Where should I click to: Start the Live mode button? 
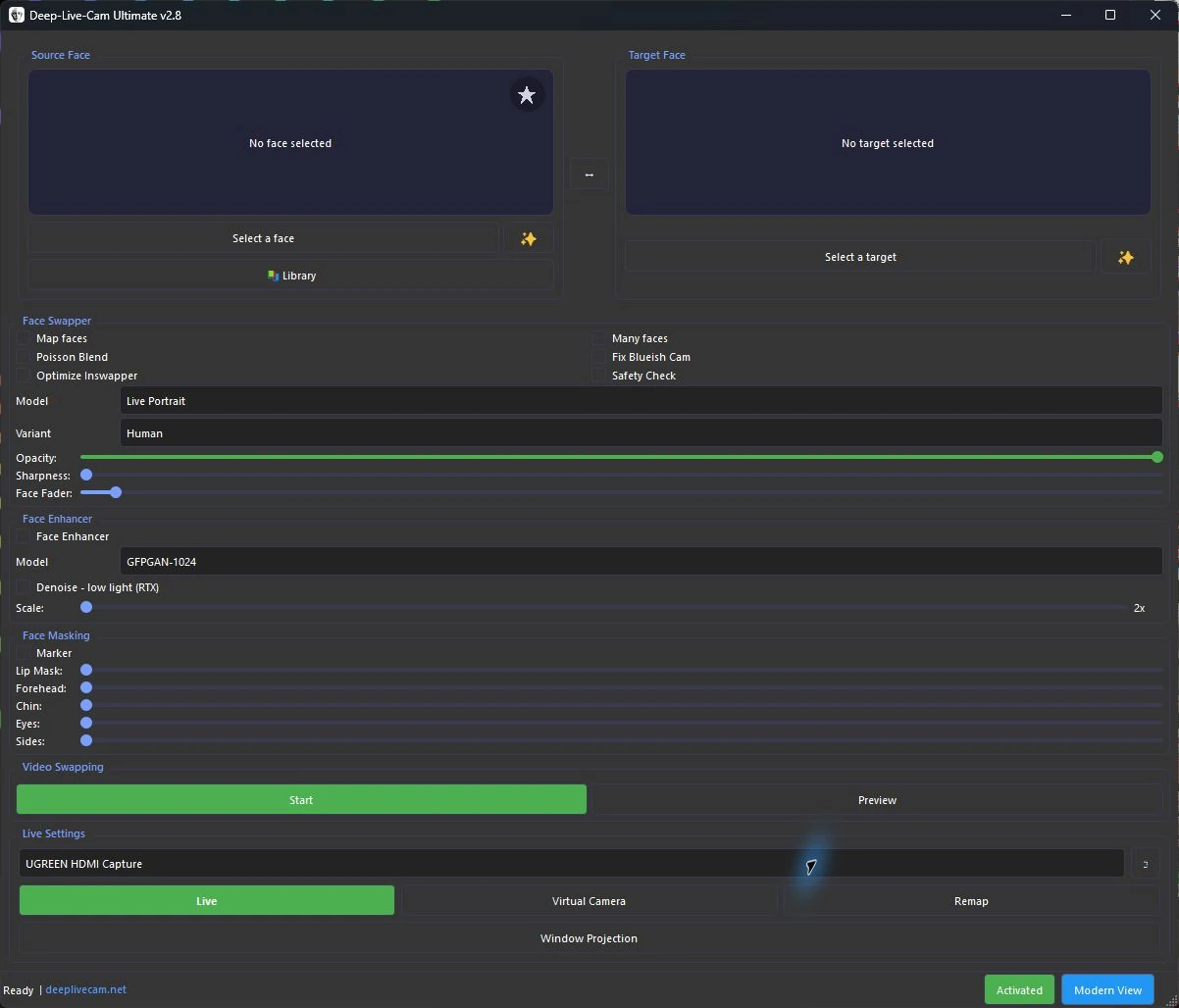[207, 901]
